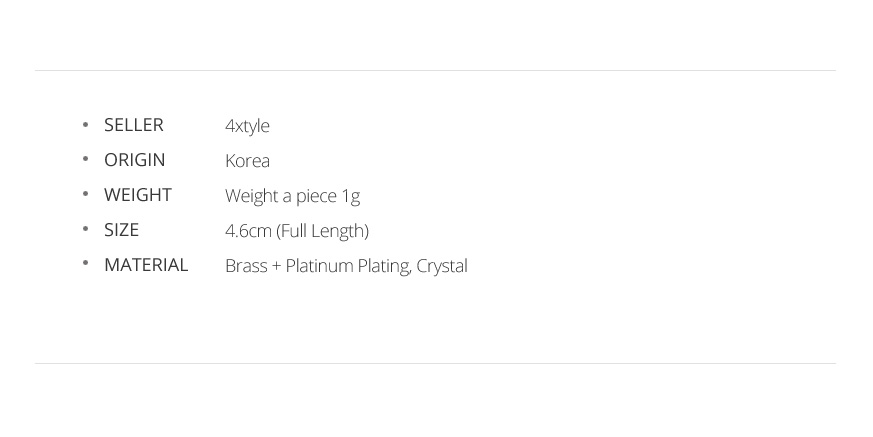Click the bottom horizontal divider line
Screen dimensions: 873x437
[435, 363]
